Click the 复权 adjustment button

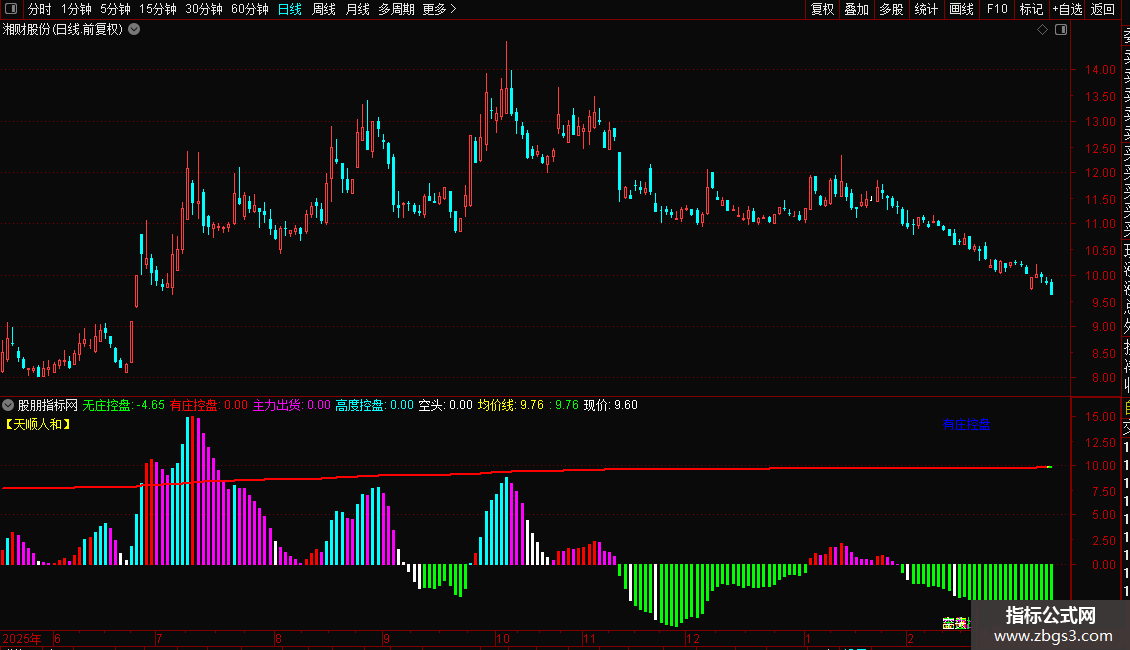pyautogui.click(x=822, y=9)
